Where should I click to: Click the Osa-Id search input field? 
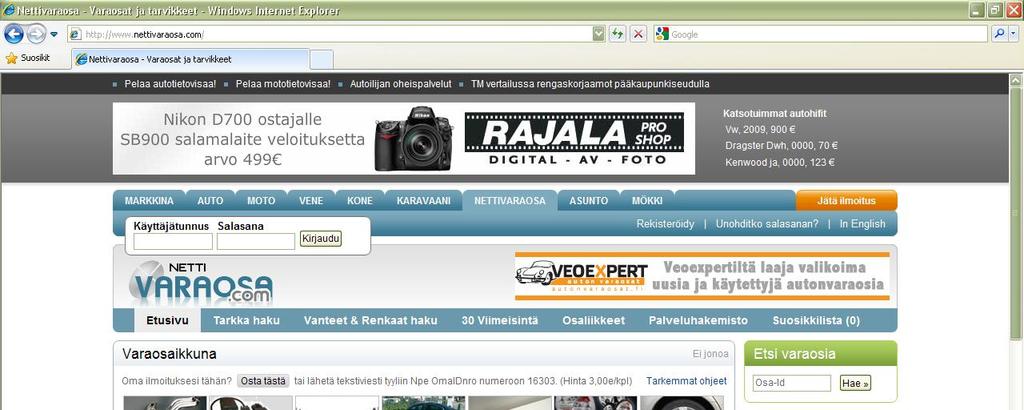792,383
